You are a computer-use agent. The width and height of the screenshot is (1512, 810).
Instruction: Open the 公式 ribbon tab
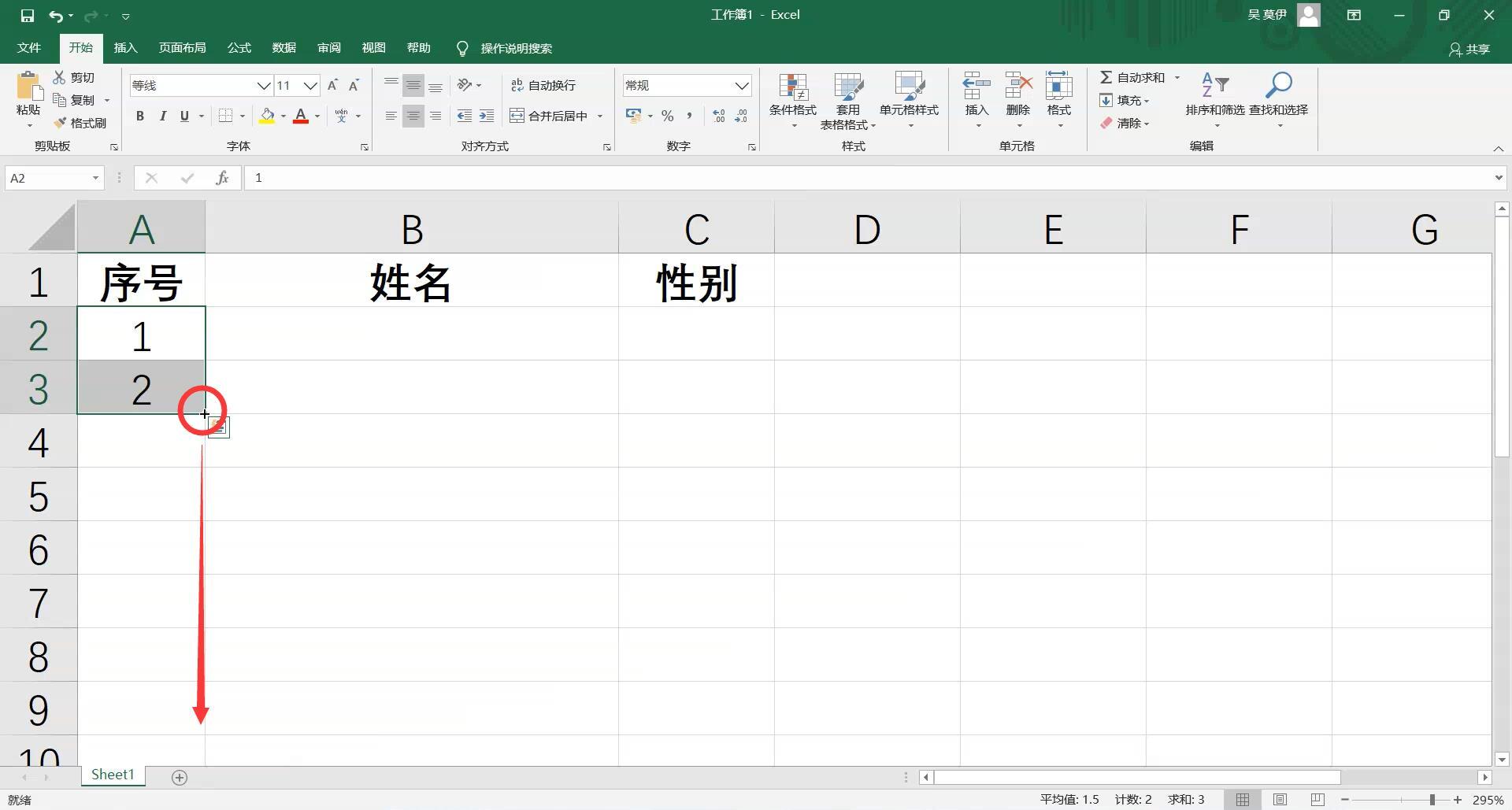239,48
